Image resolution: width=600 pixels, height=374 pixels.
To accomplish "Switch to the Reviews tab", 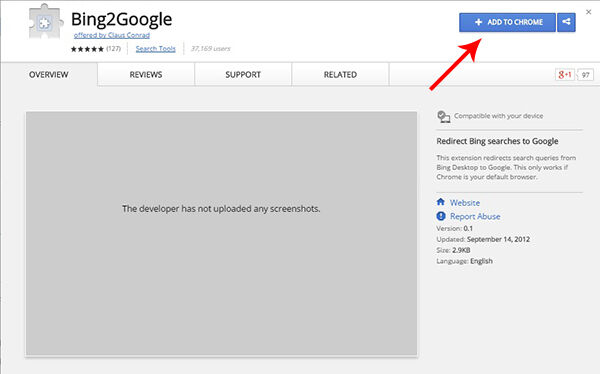I will 146,74.
